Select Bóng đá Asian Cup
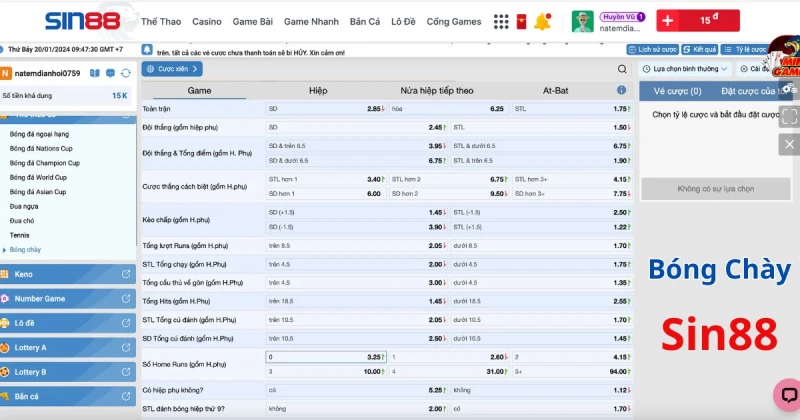Image resolution: width=800 pixels, height=420 pixels. [x=38, y=192]
